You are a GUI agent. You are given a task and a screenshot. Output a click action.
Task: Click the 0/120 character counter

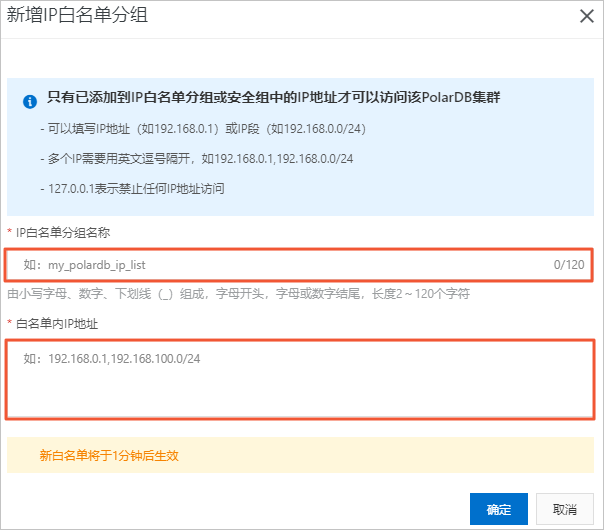click(x=569, y=265)
